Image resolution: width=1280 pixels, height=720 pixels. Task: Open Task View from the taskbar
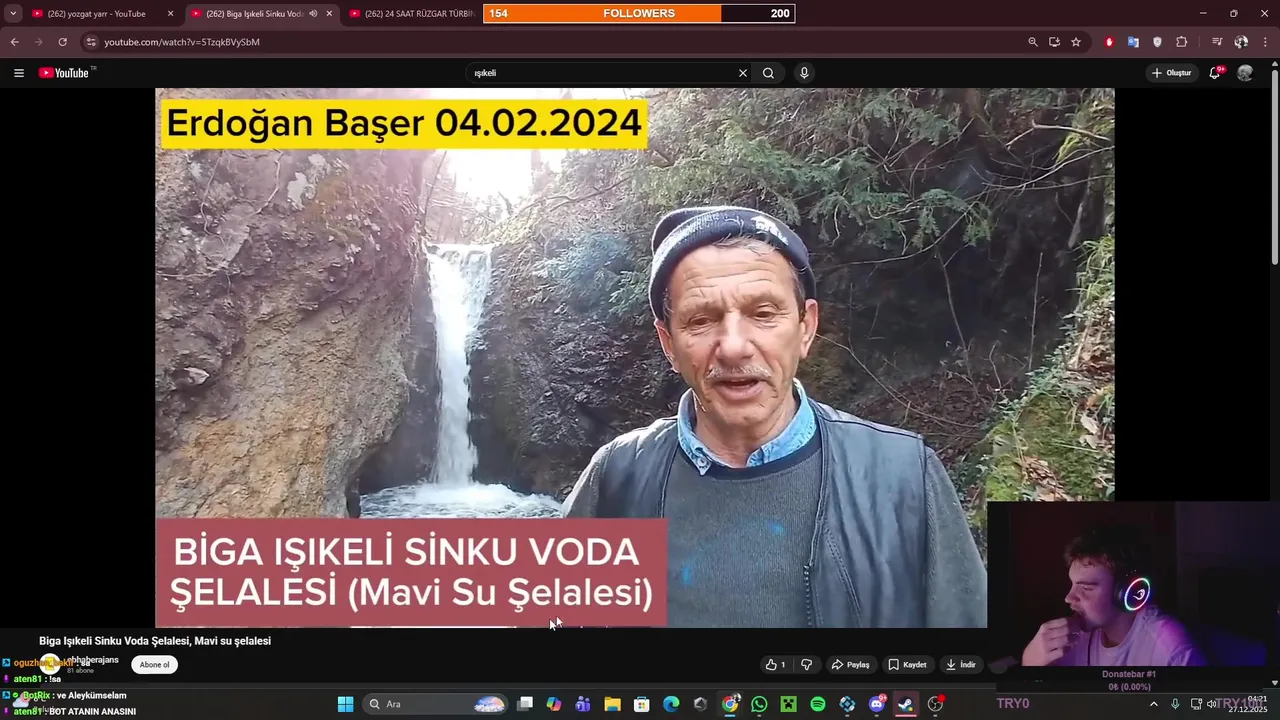(525, 704)
